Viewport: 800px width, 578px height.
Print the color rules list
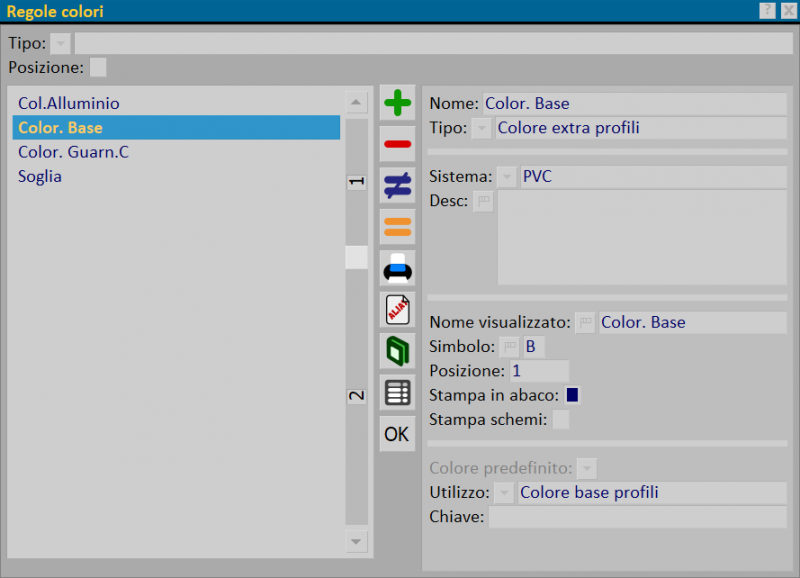pos(397,268)
